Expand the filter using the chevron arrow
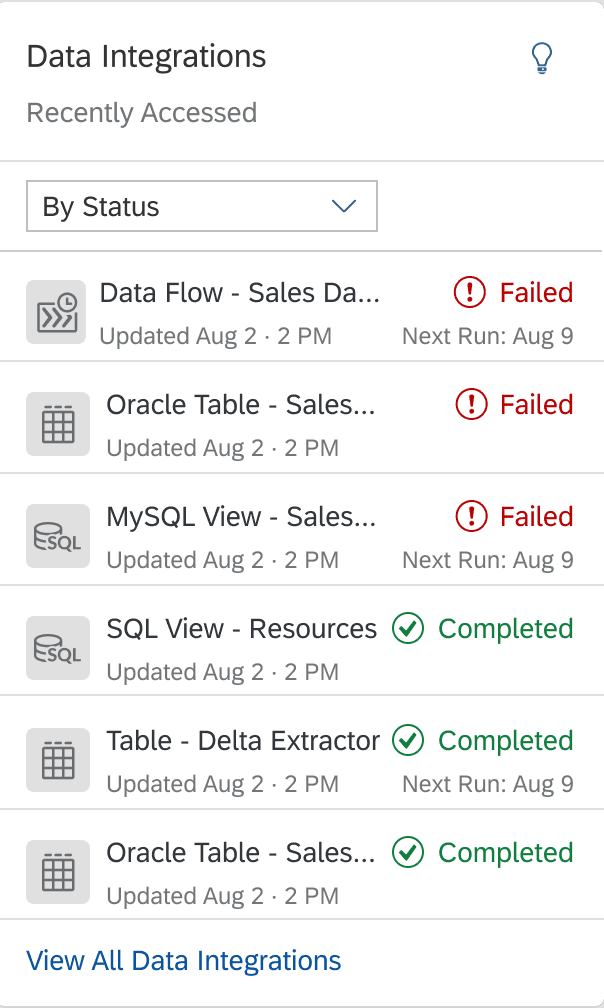This screenshot has height=1008, width=604. click(344, 206)
